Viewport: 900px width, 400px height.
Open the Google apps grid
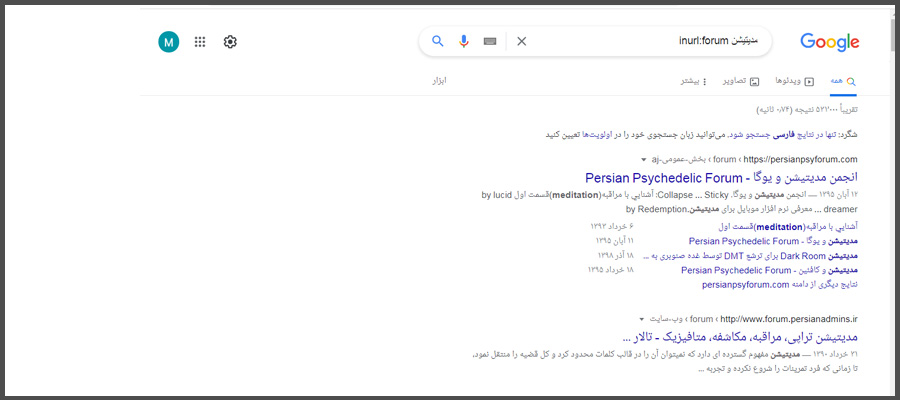coord(200,42)
